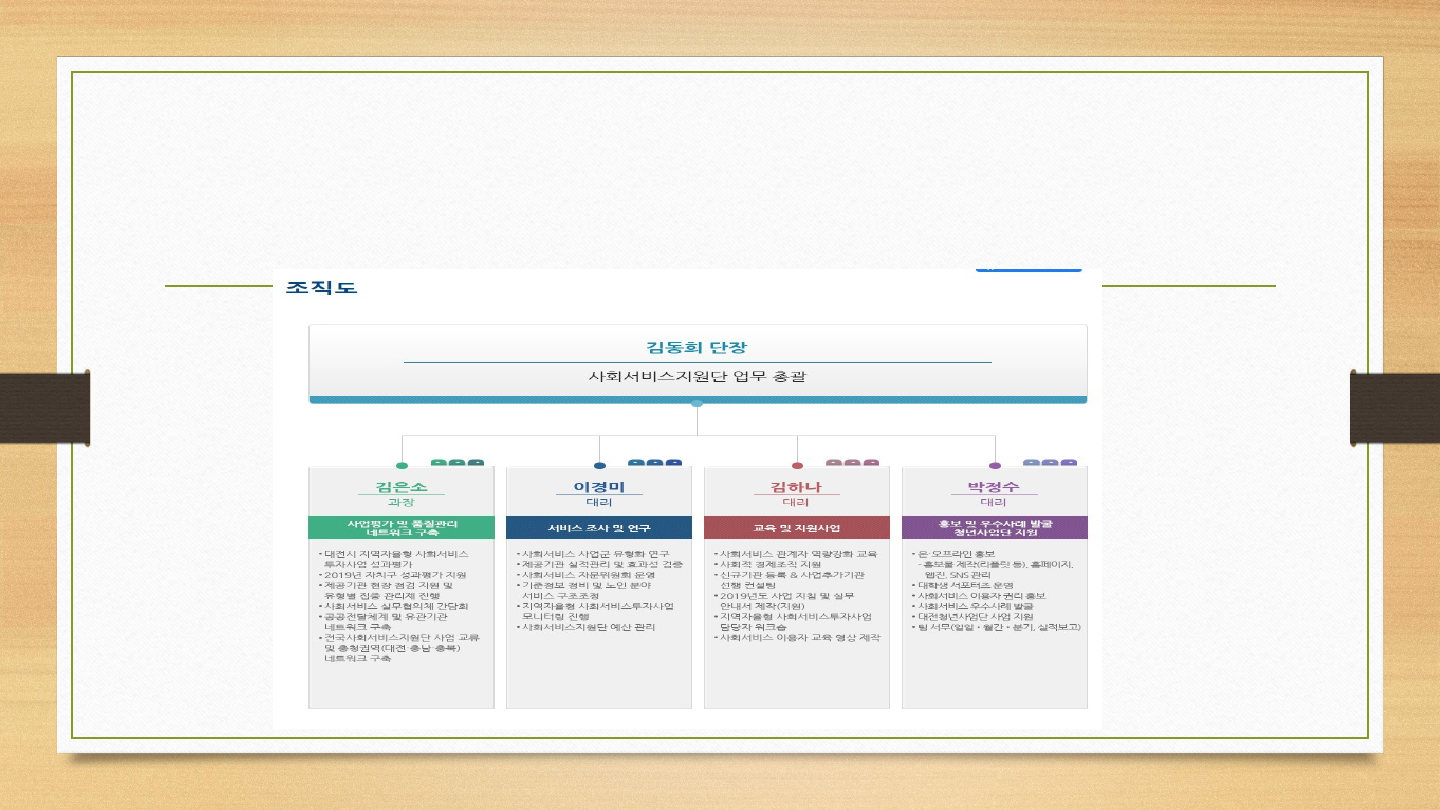This screenshot has width=1440, height=810.
Task: Click the pink icon group above 김하나 card
Action: (852, 463)
